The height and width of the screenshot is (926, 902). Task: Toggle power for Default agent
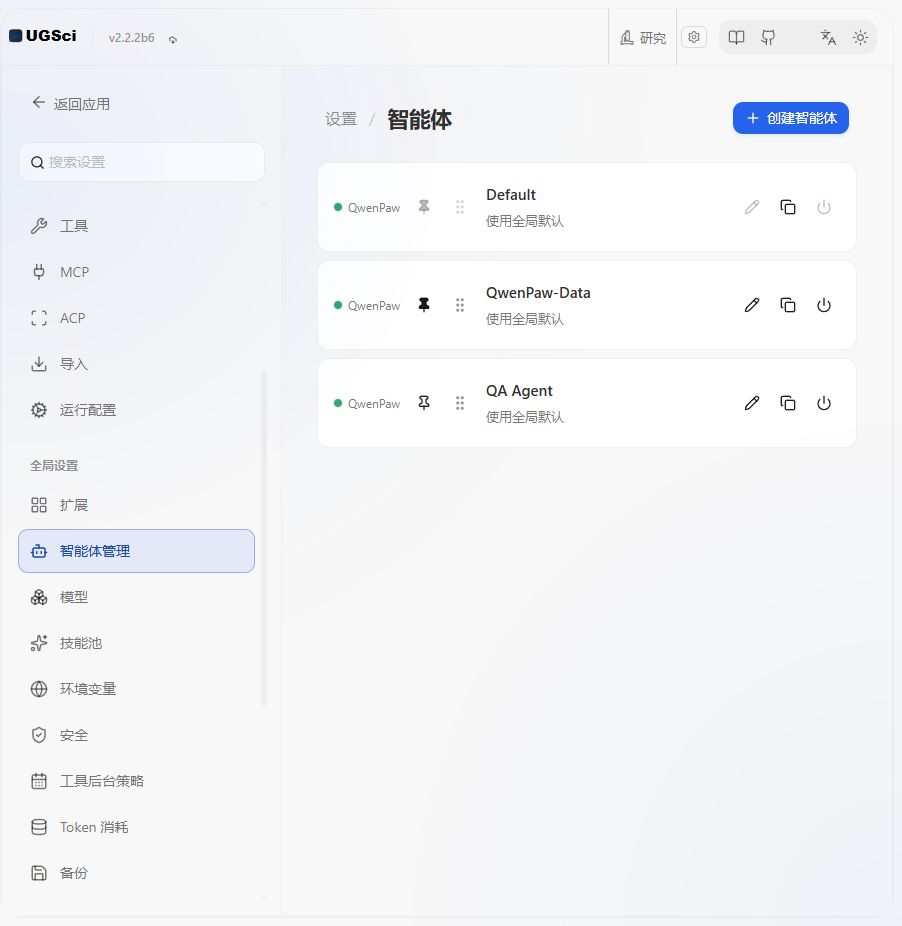point(824,207)
